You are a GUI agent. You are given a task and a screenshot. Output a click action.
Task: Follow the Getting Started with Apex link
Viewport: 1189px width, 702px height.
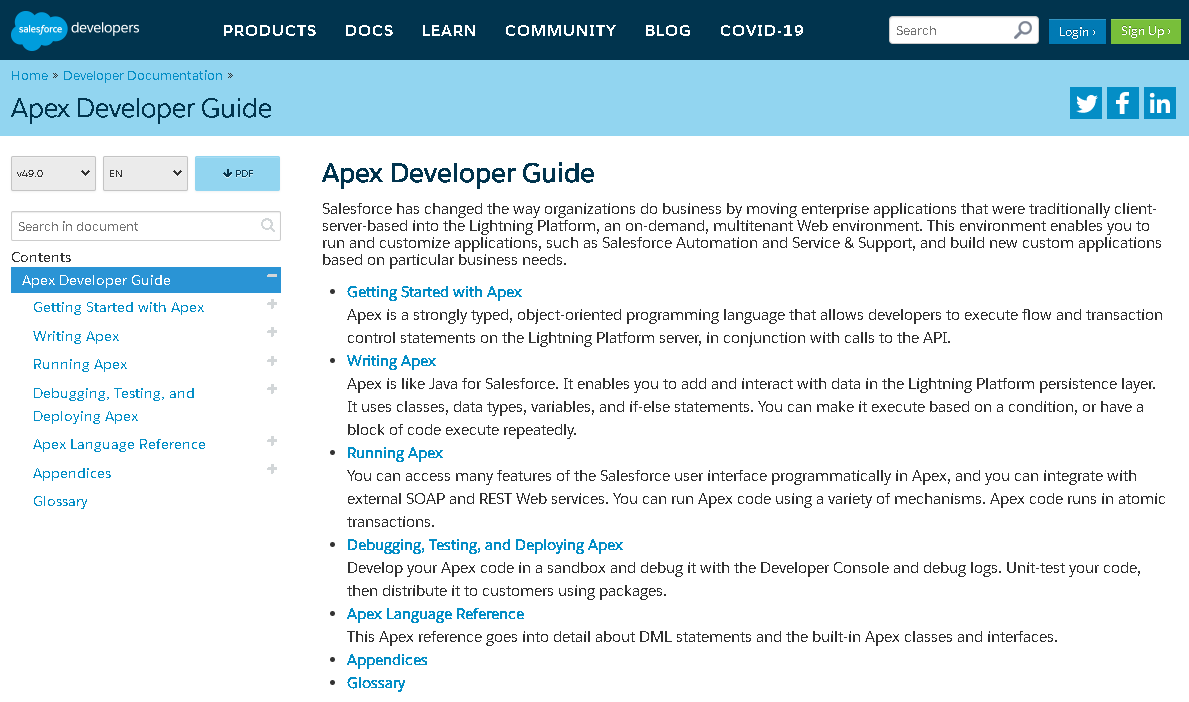click(x=434, y=291)
